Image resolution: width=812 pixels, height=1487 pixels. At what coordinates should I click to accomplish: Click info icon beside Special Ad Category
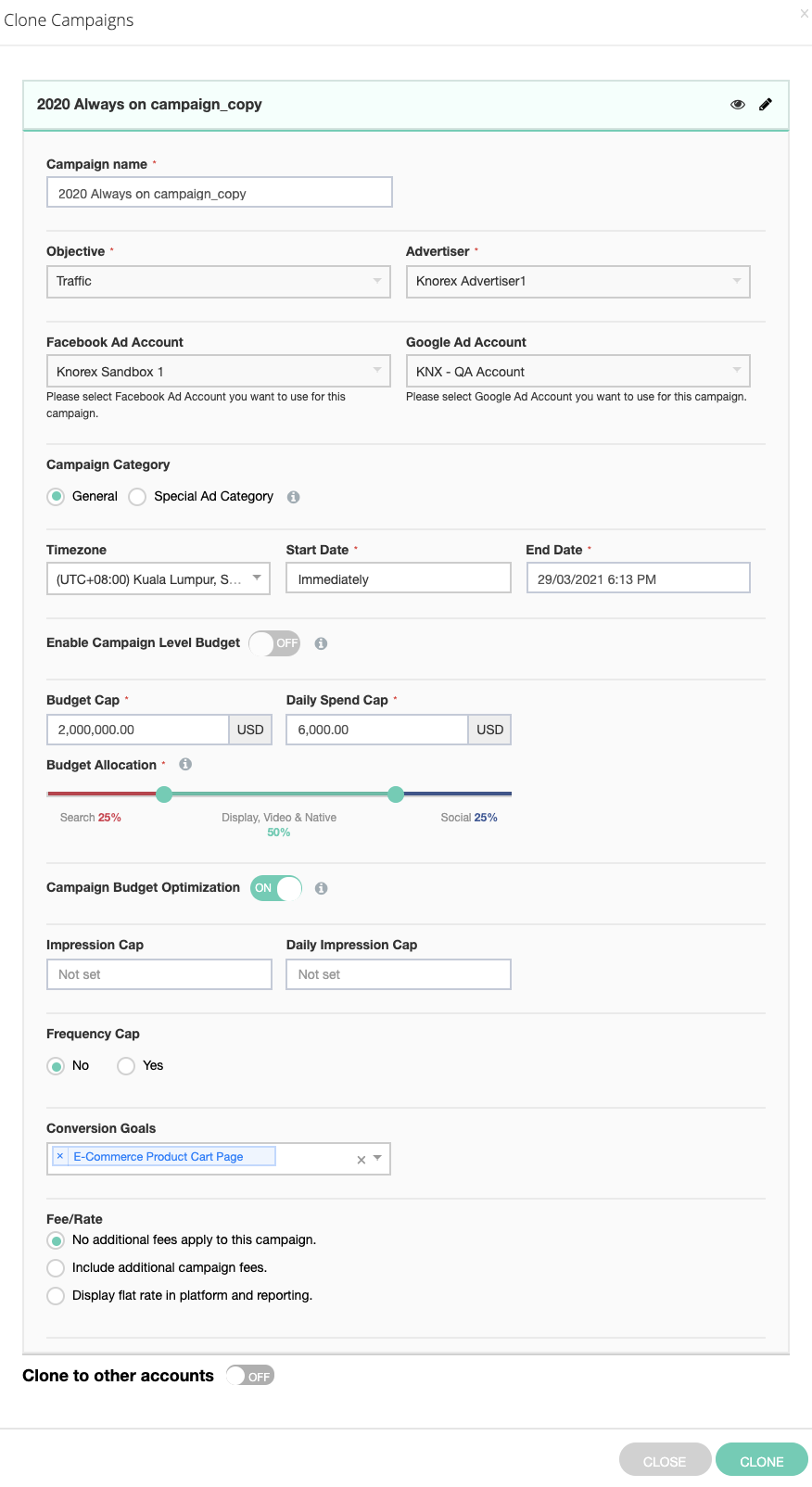click(293, 497)
